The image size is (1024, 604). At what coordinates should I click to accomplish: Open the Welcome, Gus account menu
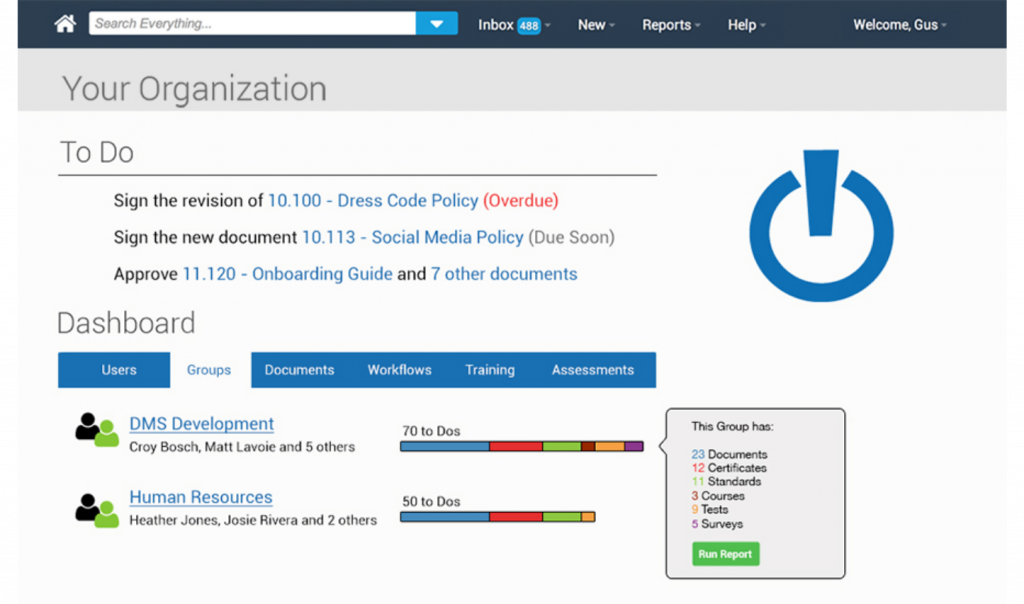pyautogui.click(x=897, y=25)
